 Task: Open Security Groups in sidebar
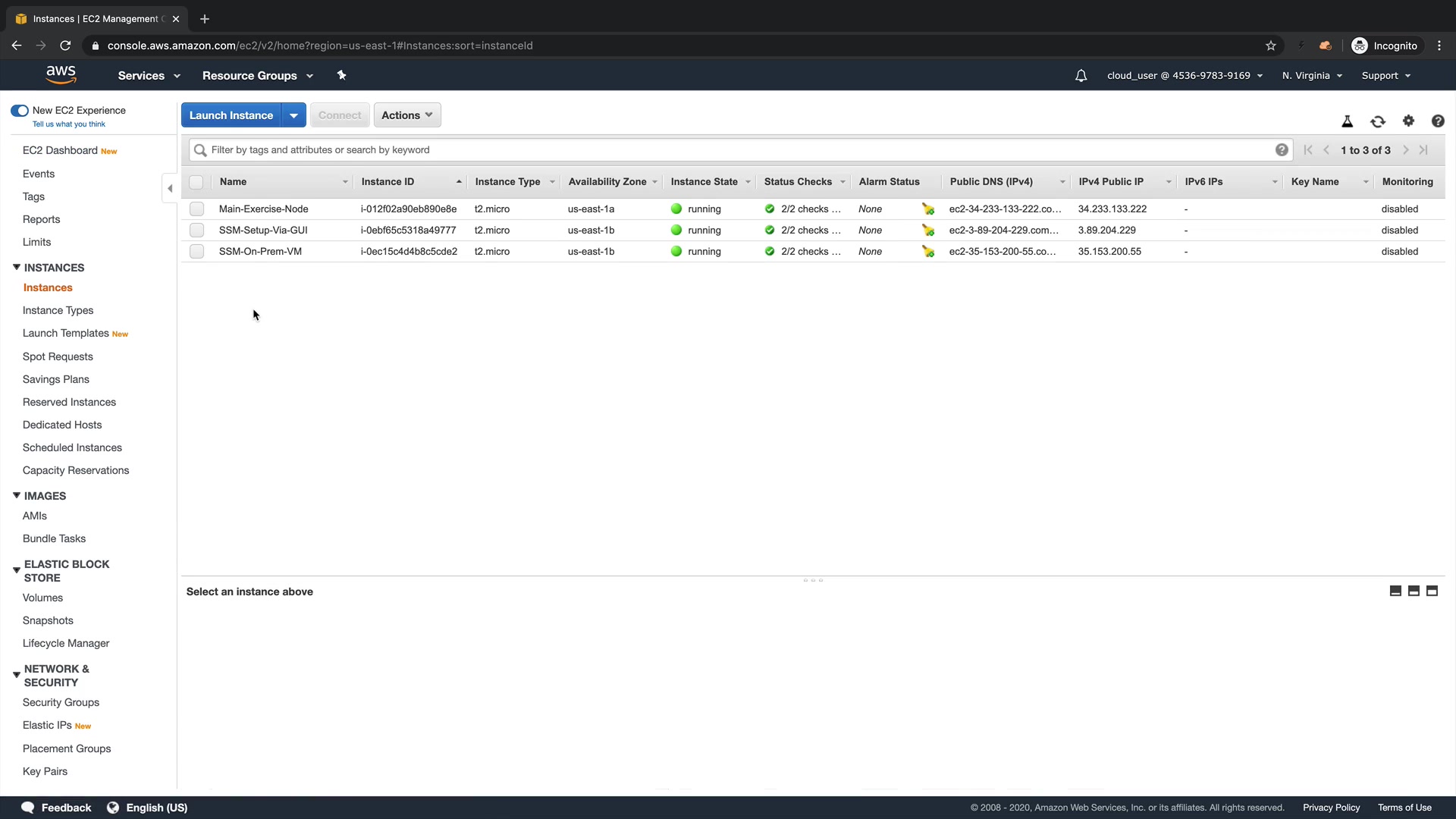point(61,702)
